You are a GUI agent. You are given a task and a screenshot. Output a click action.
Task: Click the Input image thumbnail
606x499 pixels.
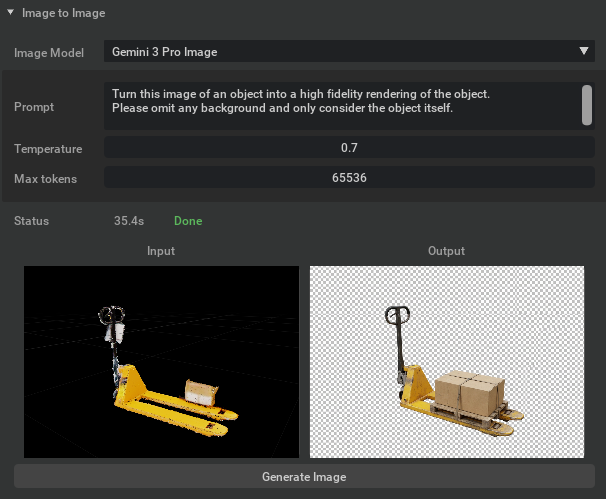pyautogui.click(x=161, y=362)
